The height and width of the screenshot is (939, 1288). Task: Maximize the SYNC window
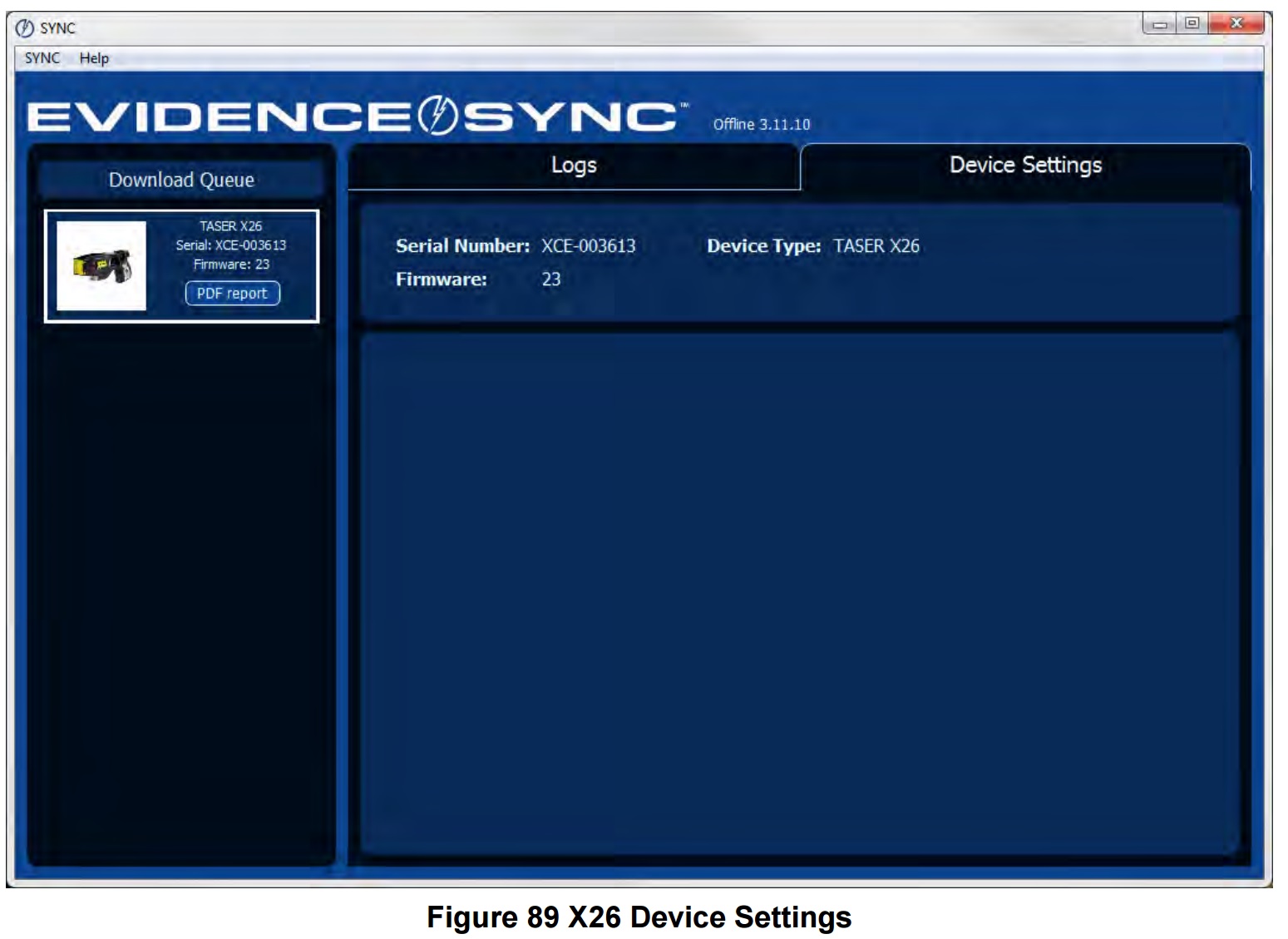(x=1192, y=24)
